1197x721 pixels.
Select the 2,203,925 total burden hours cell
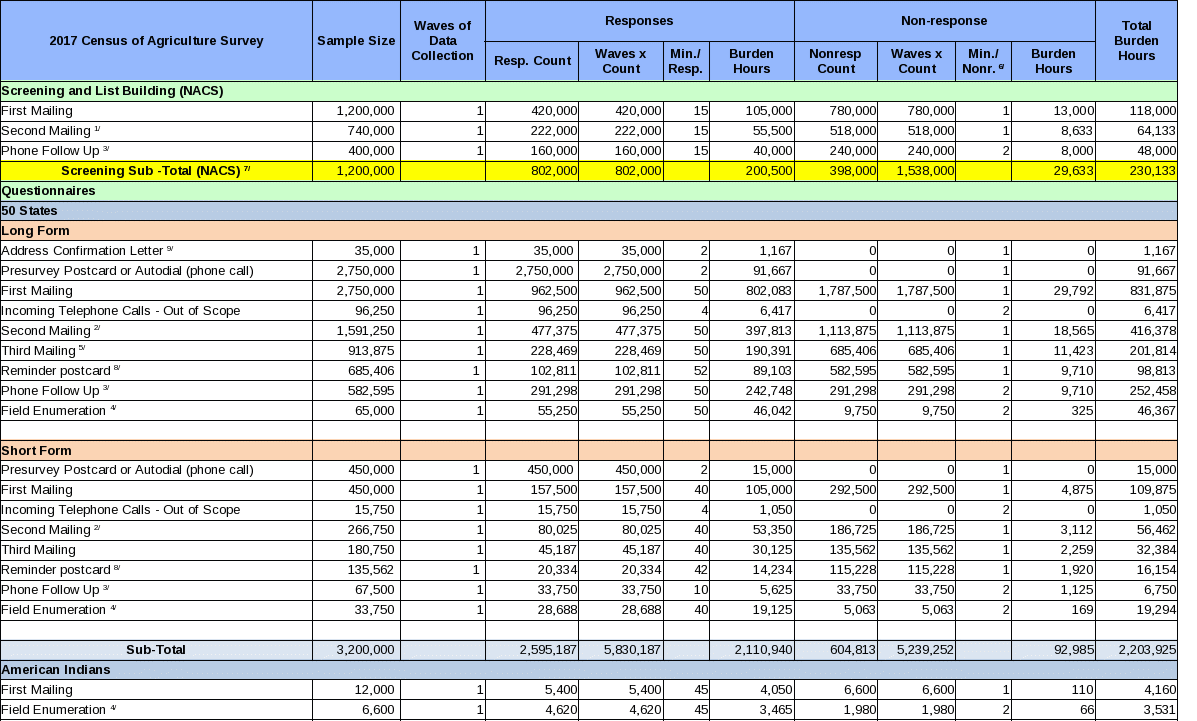point(1136,650)
